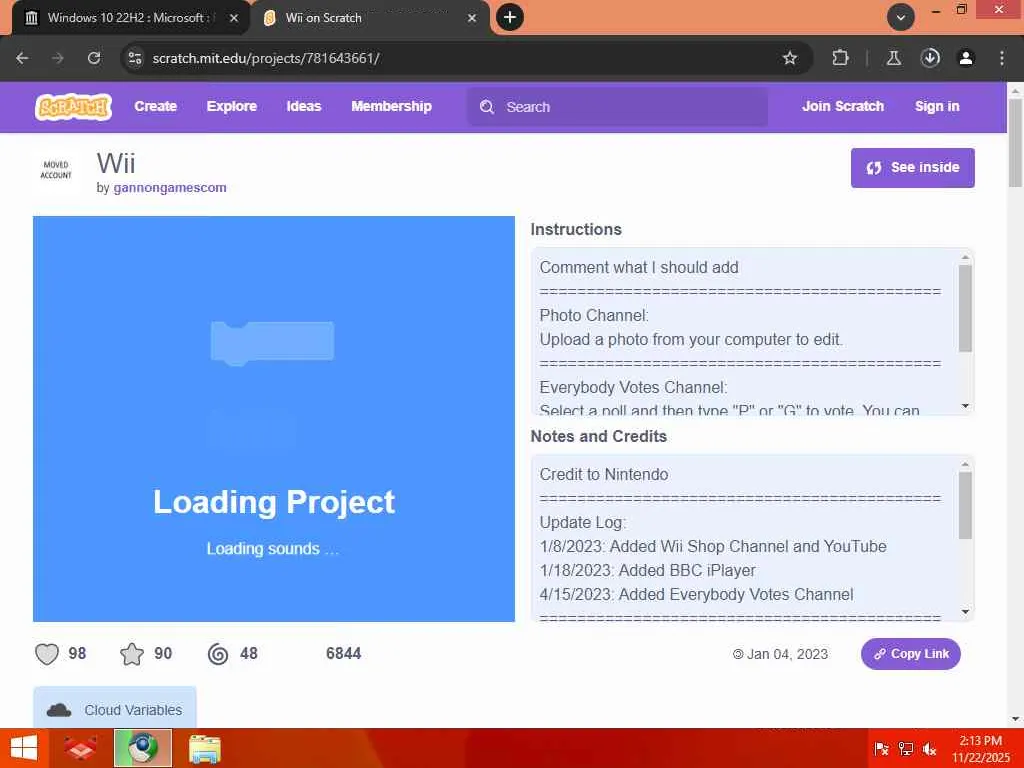Click Notes and Credits scrollbar down arrow
1024x768 pixels.
pyautogui.click(x=965, y=612)
